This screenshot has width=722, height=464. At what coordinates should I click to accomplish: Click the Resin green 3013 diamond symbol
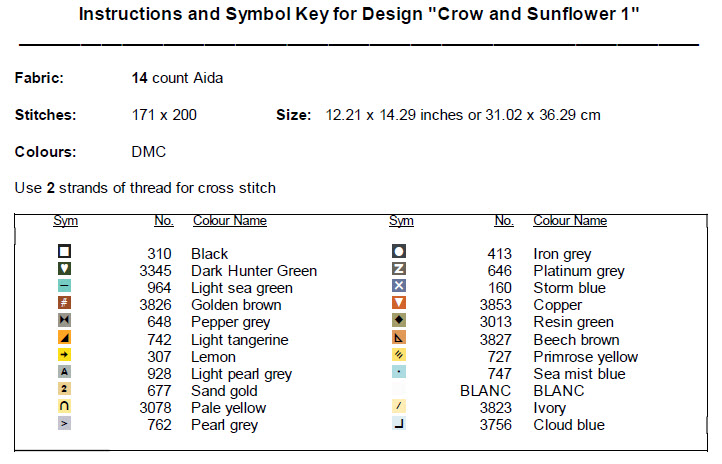click(399, 321)
